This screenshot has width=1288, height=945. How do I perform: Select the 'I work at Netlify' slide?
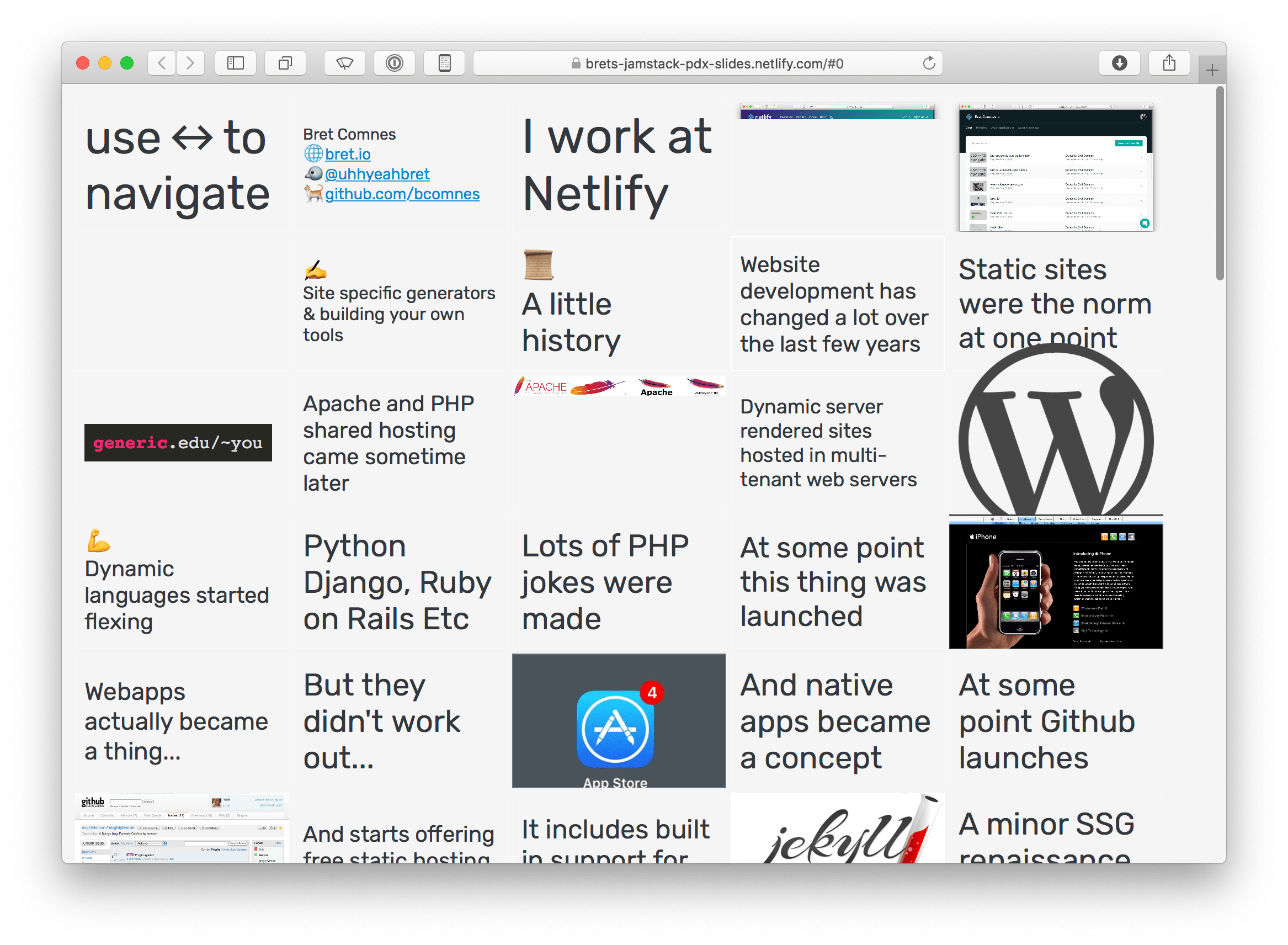[x=619, y=164]
